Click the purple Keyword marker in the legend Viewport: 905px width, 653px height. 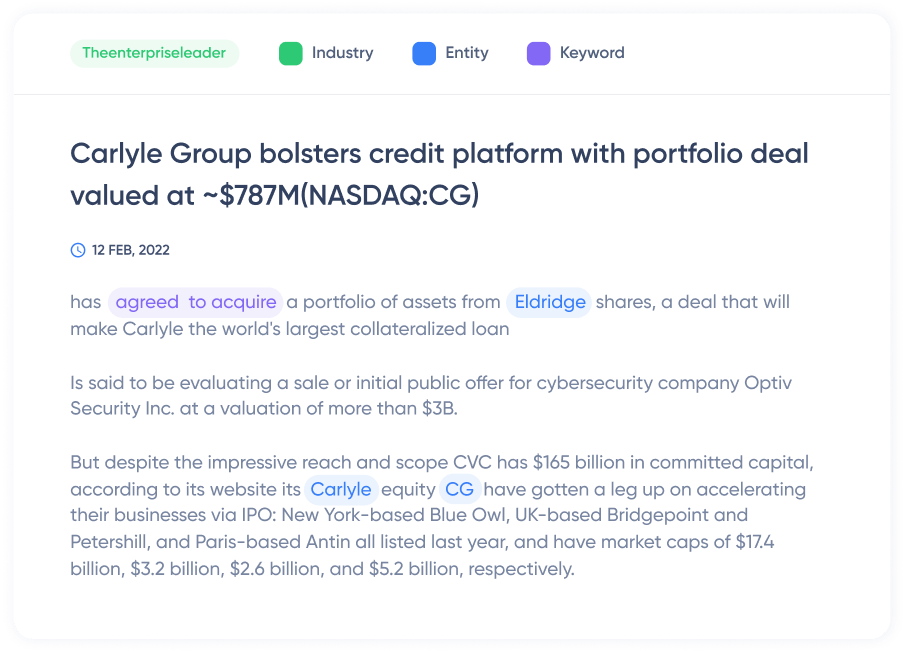point(540,52)
